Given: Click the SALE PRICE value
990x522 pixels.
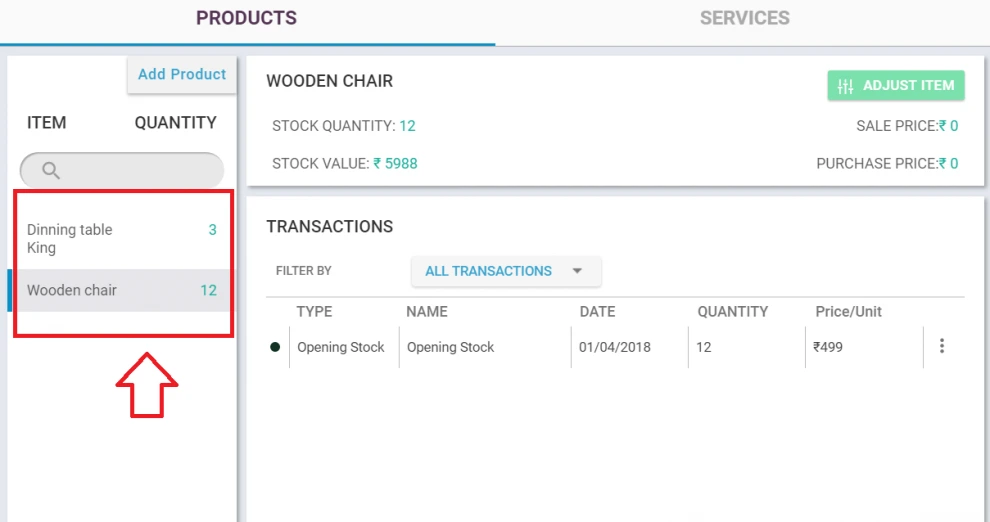Looking at the screenshot, I should tap(948, 126).
